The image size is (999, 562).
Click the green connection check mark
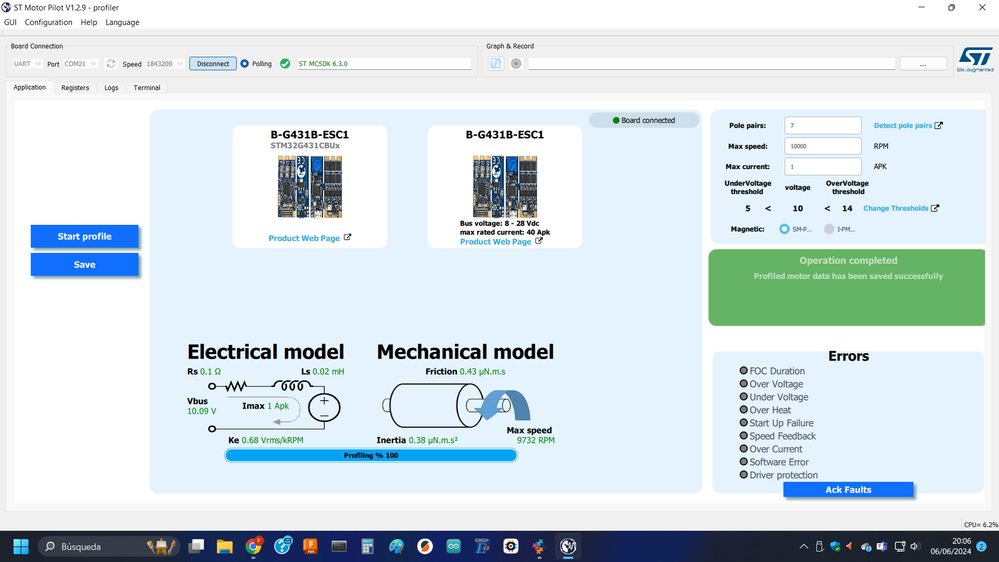coord(285,64)
